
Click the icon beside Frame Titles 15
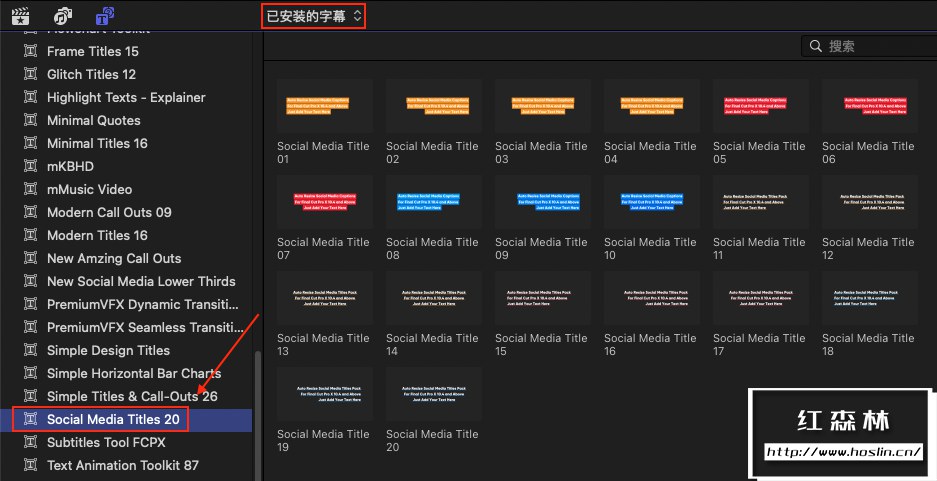(x=30, y=51)
